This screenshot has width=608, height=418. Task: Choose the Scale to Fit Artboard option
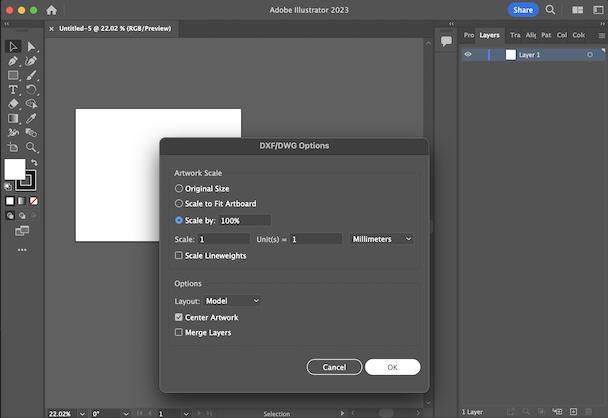179,203
